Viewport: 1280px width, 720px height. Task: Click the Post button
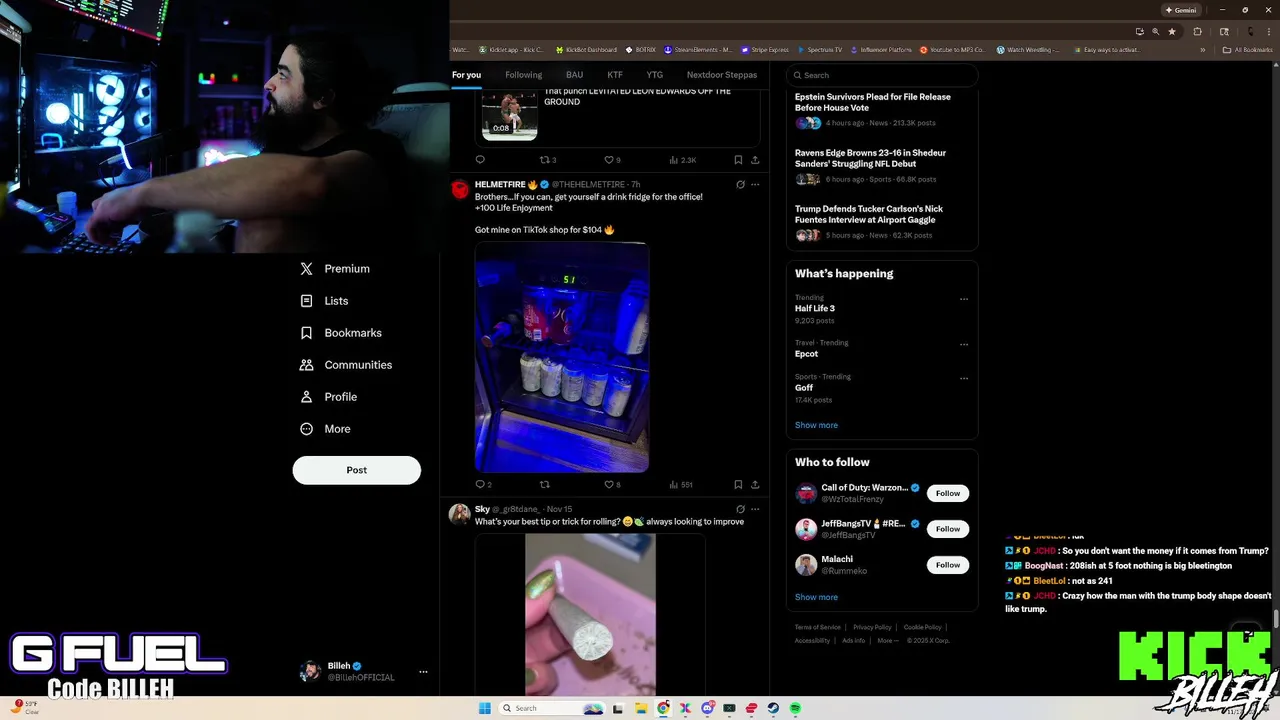[x=357, y=470]
